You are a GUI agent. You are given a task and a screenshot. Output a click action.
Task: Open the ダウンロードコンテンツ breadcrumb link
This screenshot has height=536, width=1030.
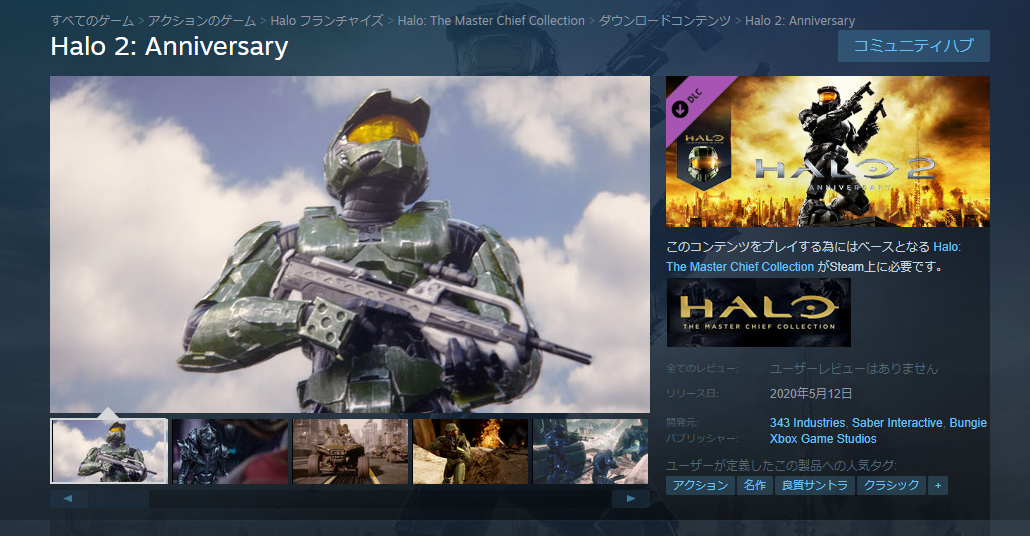pos(664,21)
